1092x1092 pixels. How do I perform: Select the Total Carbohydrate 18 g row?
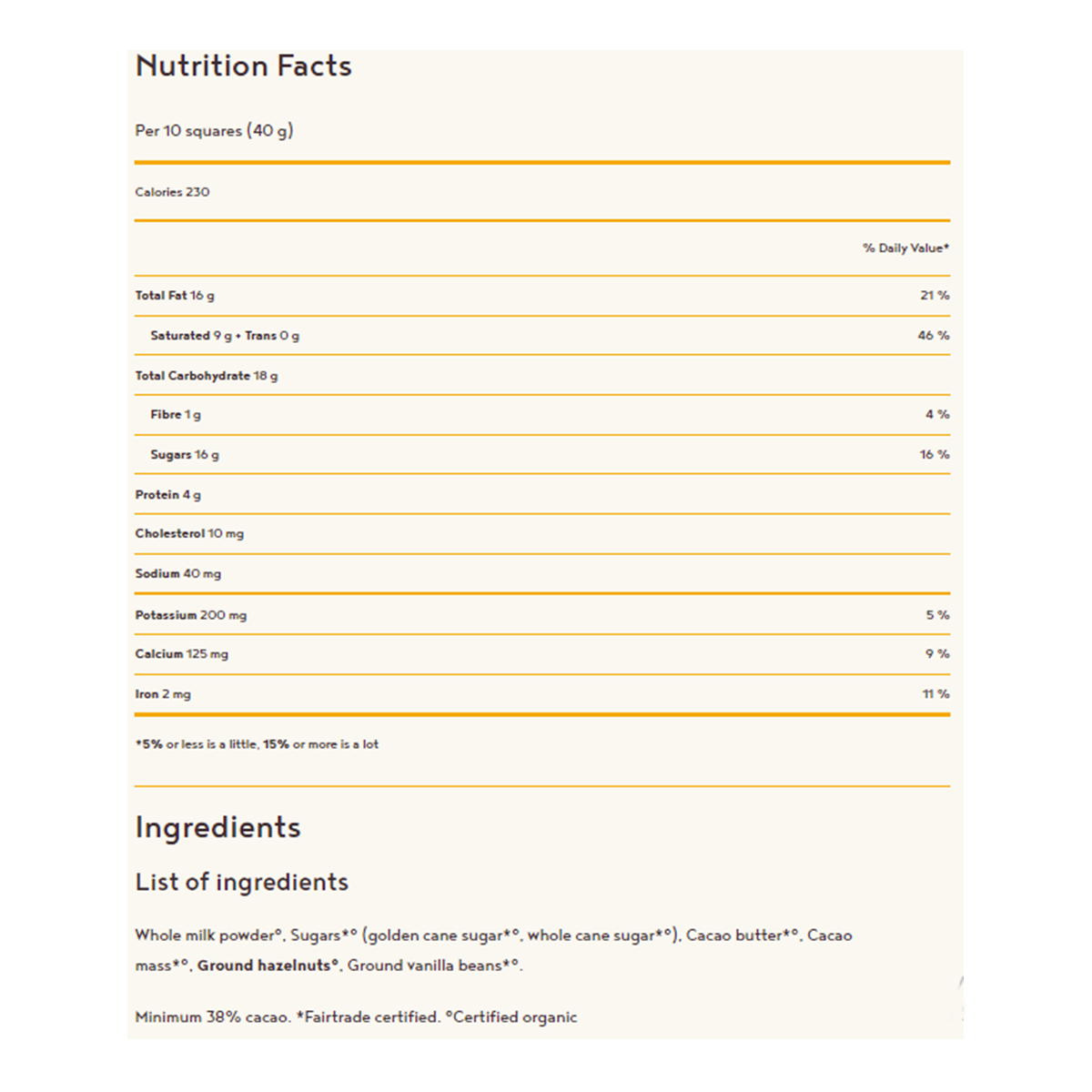click(x=207, y=376)
